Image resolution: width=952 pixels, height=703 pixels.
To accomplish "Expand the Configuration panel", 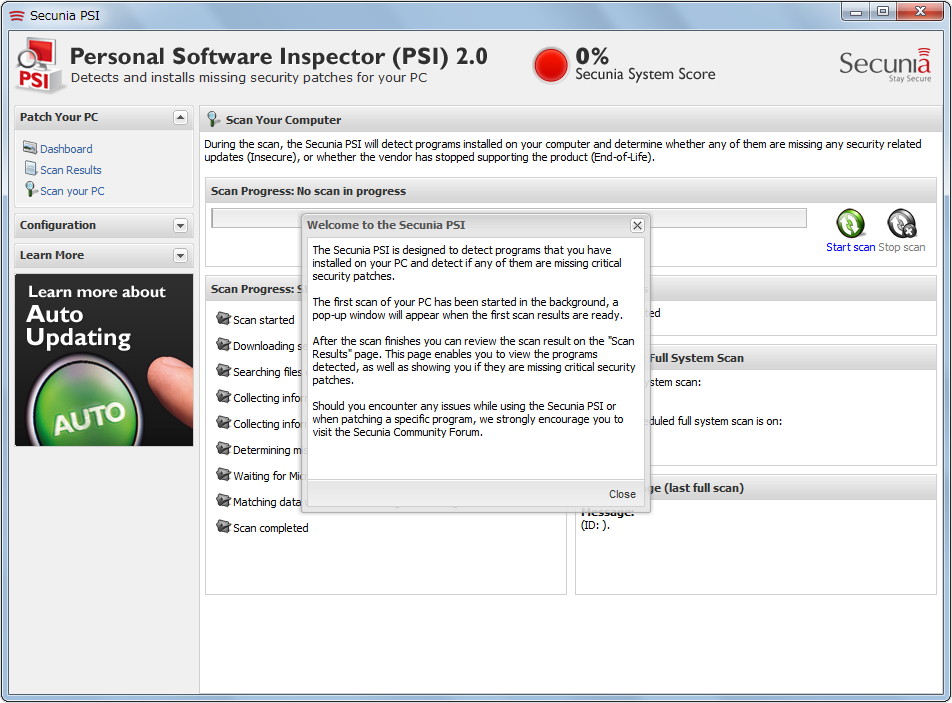I will (x=180, y=225).
